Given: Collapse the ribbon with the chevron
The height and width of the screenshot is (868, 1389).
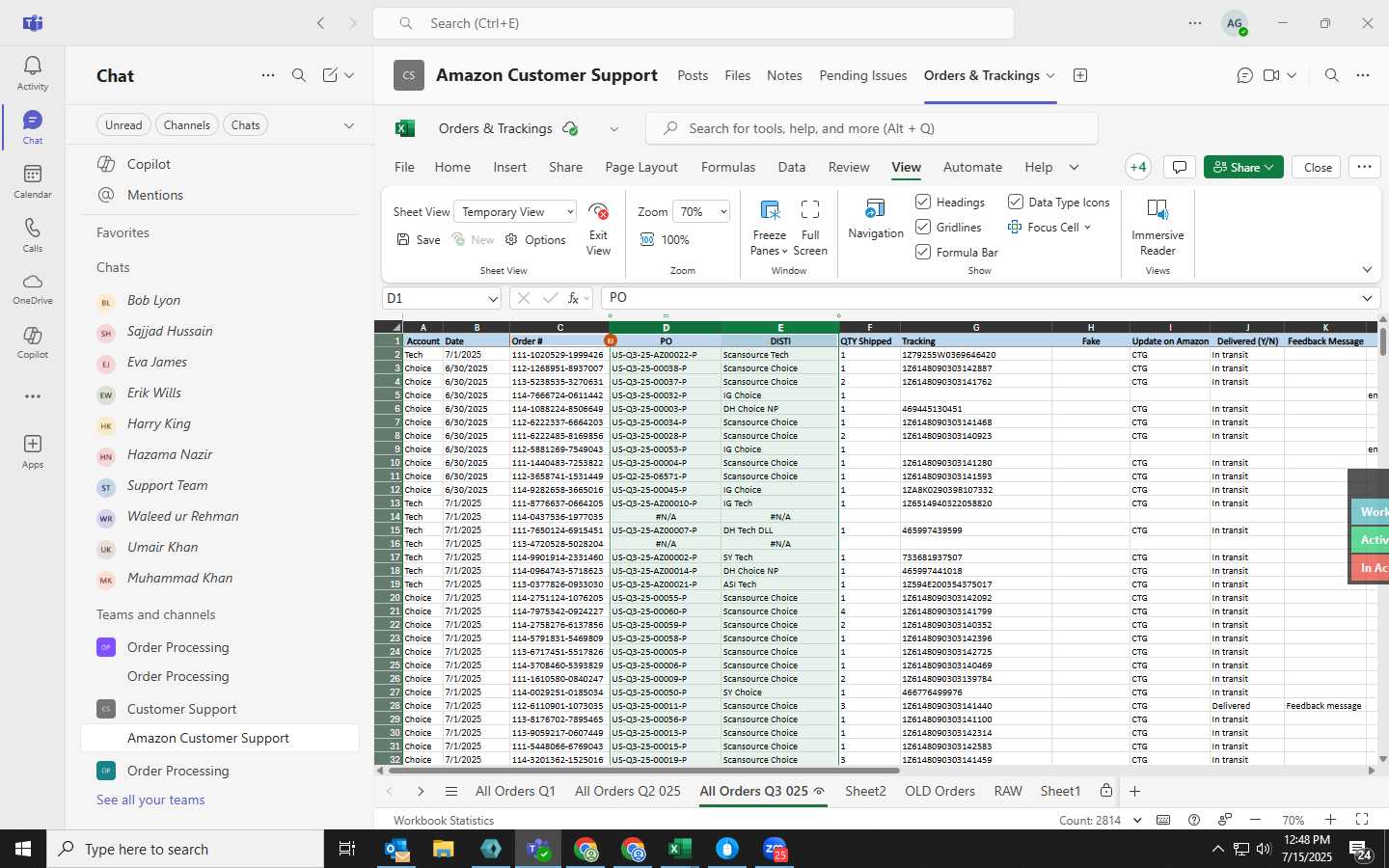Looking at the screenshot, I should click(x=1367, y=270).
